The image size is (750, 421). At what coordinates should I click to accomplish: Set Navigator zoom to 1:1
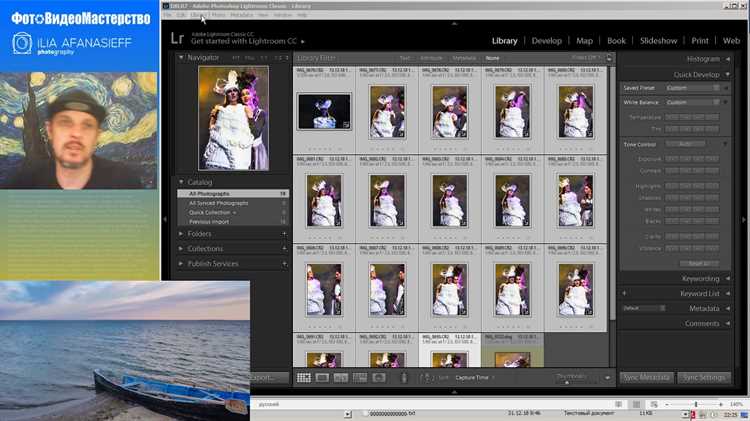[x=264, y=58]
